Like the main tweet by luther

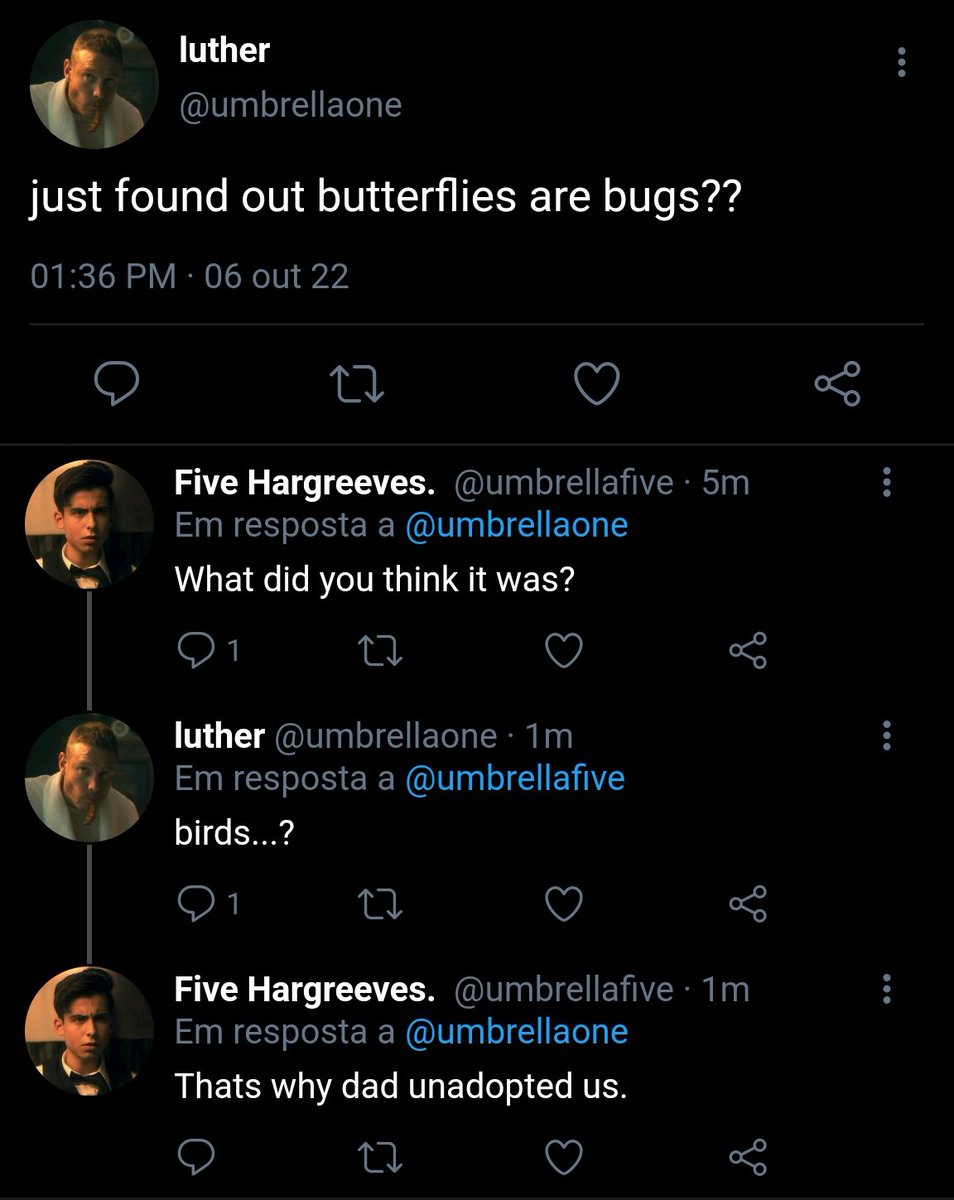point(598,385)
